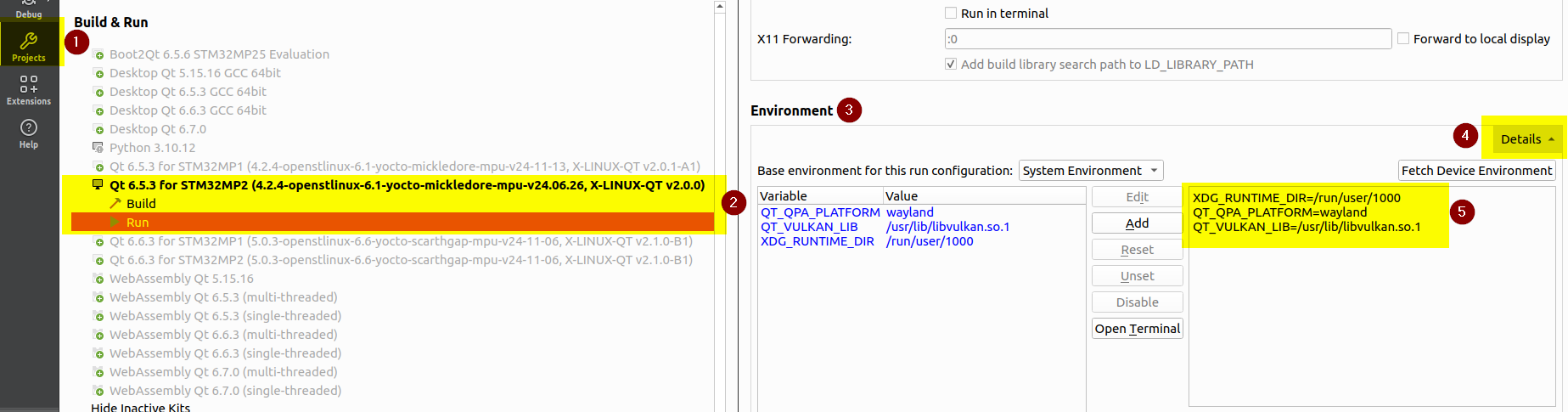Open the Extensions mode in sidebar
Viewport: 1568px width, 412px height.
pos(29,90)
